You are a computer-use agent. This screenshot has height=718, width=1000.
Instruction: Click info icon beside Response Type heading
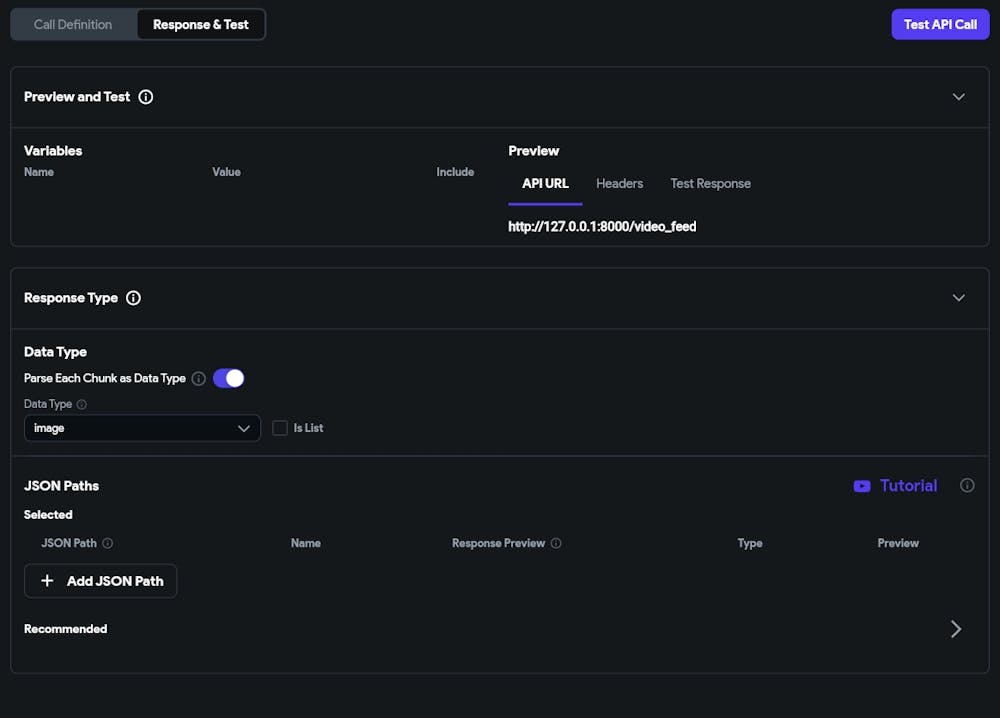(x=133, y=298)
